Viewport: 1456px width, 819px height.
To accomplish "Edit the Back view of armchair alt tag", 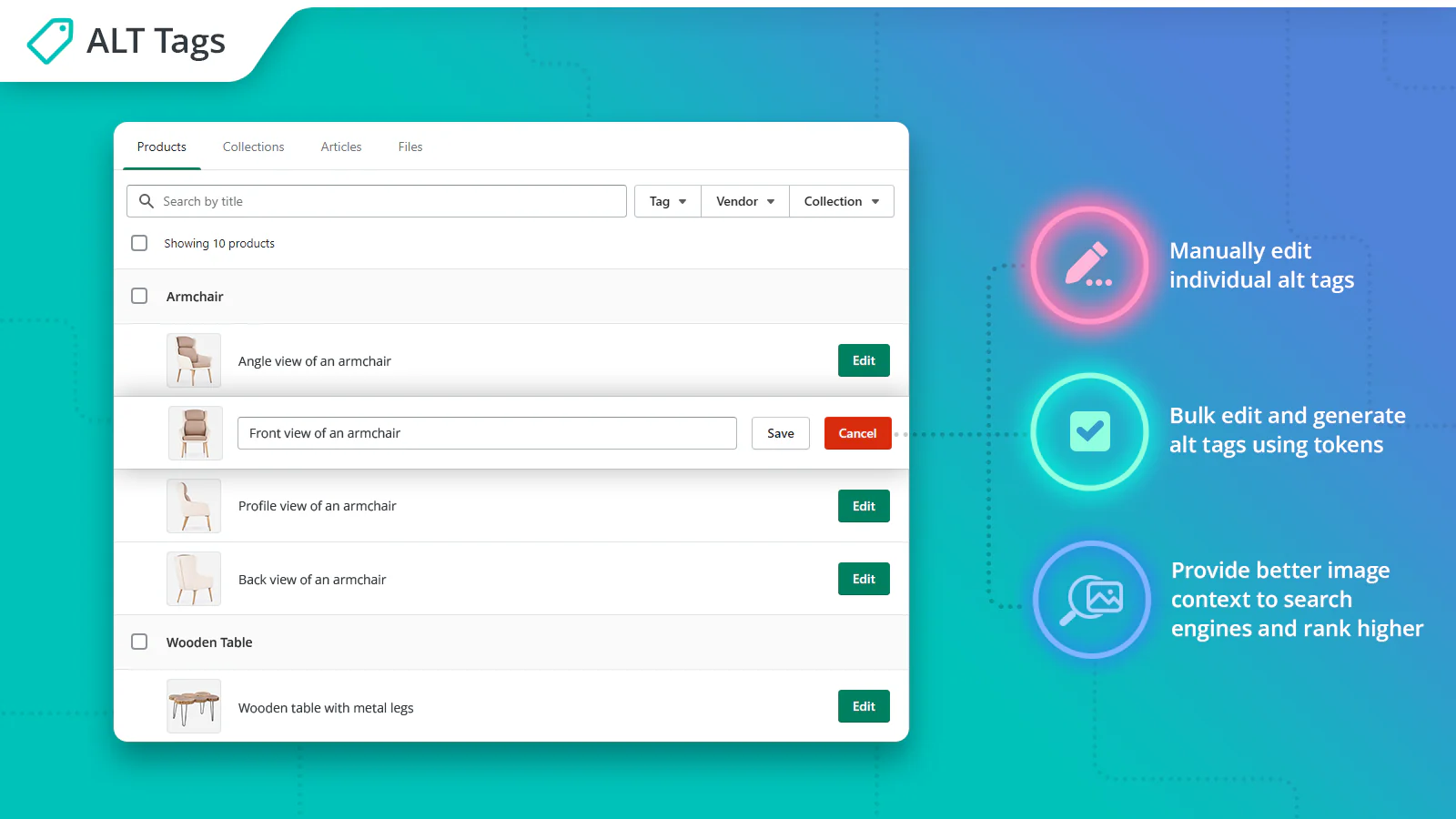I will click(863, 579).
